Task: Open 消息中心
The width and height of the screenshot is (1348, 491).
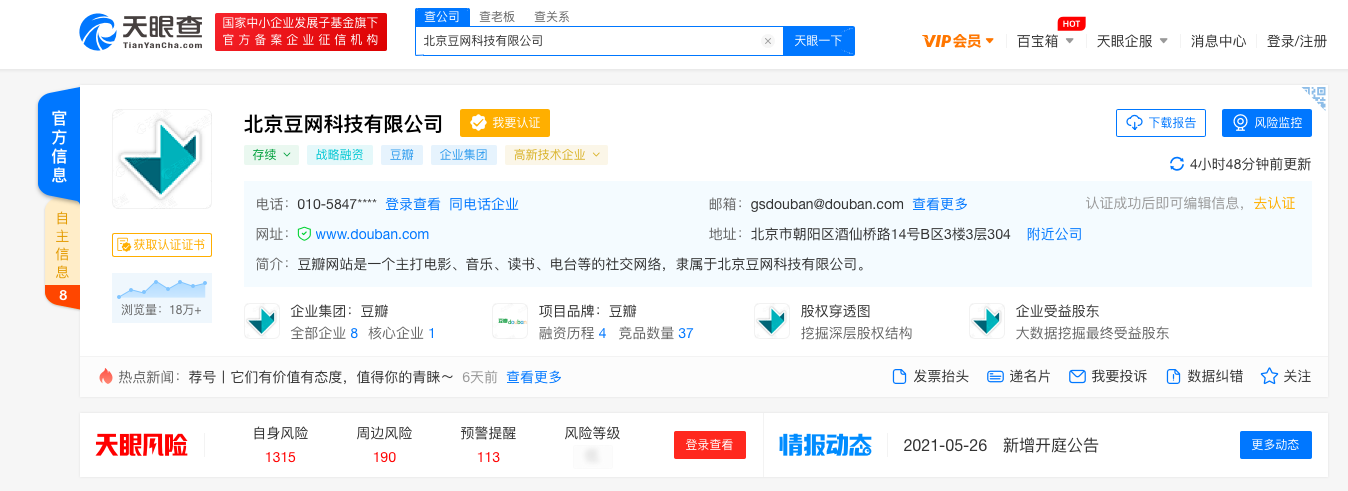Action: tap(1218, 41)
